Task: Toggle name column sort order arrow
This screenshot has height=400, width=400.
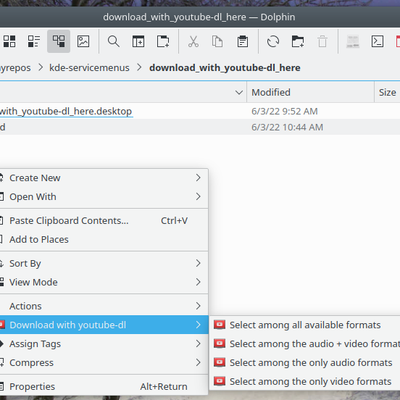Action: click(x=239, y=92)
